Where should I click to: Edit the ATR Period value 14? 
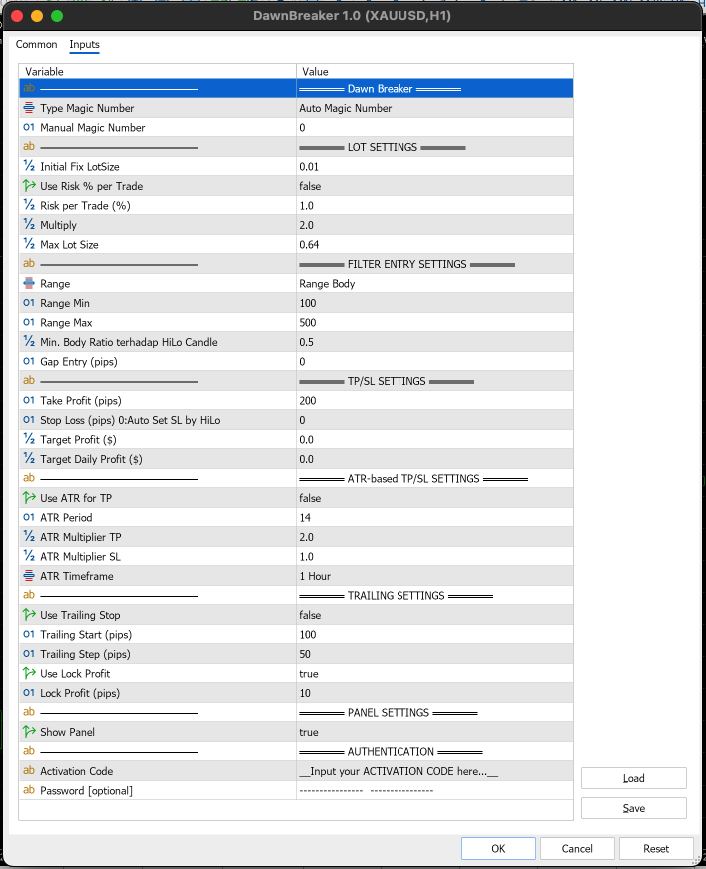tap(434, 517)
